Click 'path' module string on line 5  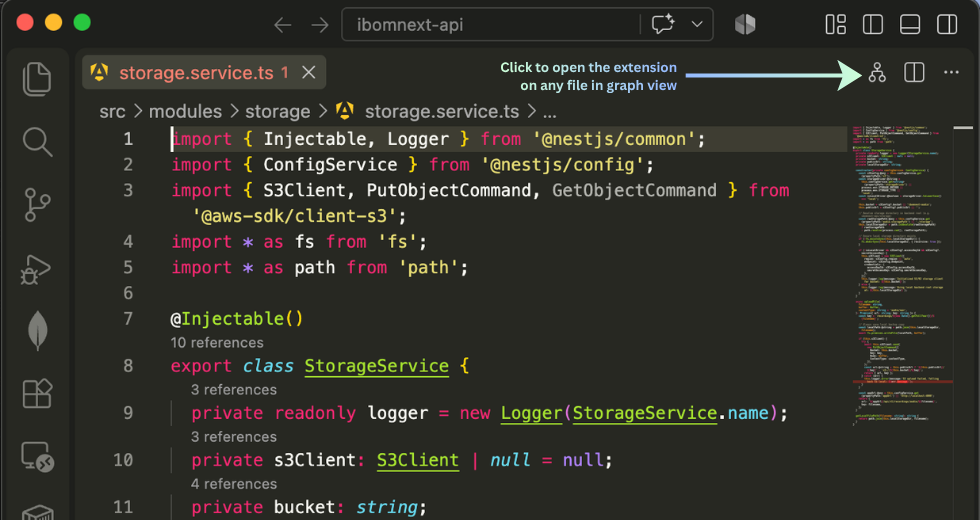[x=428, y=268]
